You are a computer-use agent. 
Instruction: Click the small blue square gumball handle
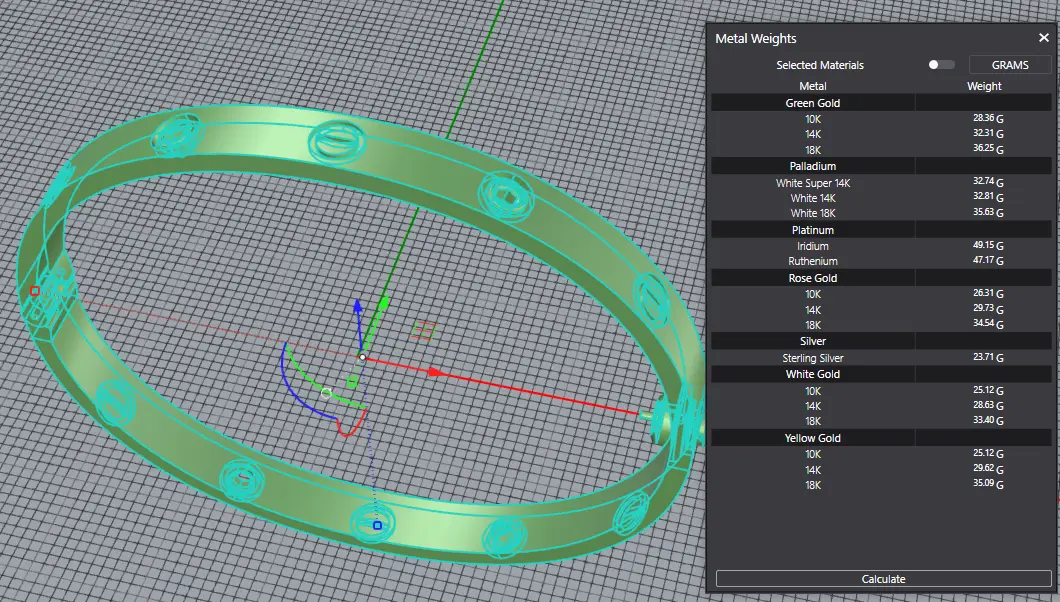(x=377, y=525)
